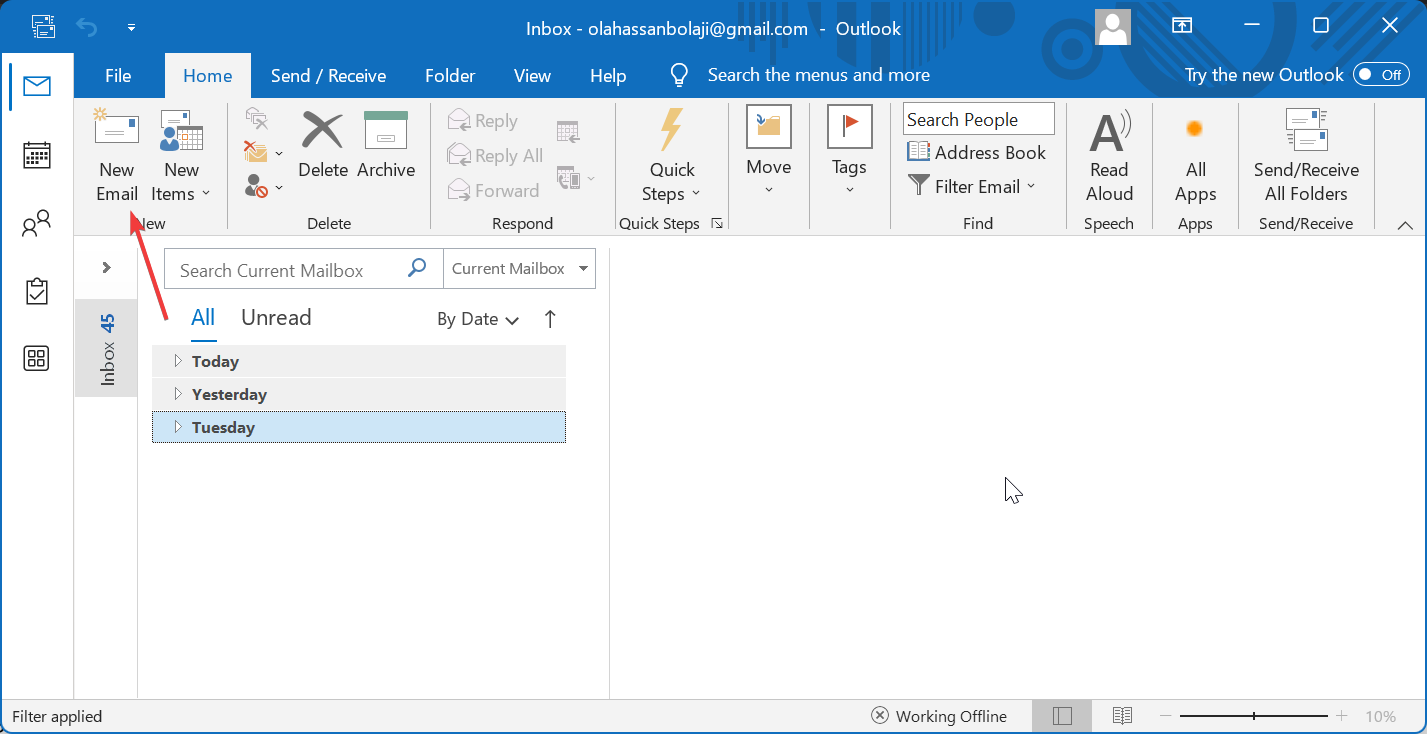
Task: Open All Apps from the ribbon
Action: (x=1195, y=155)
